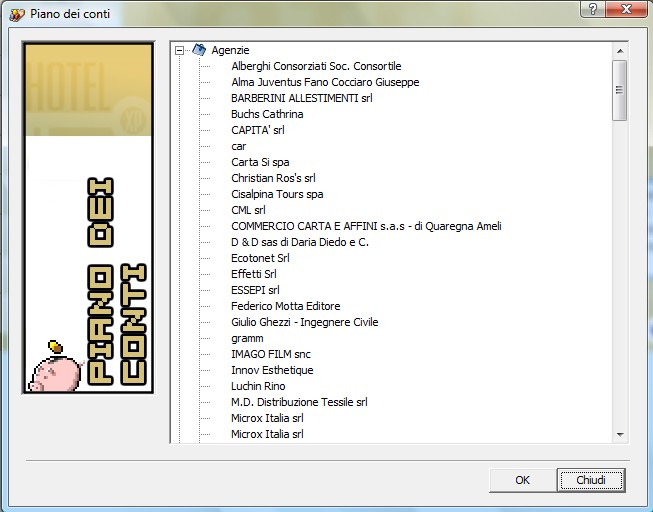
Task: Select Cisalpina Tours spa entry
Action: point(277,194)
